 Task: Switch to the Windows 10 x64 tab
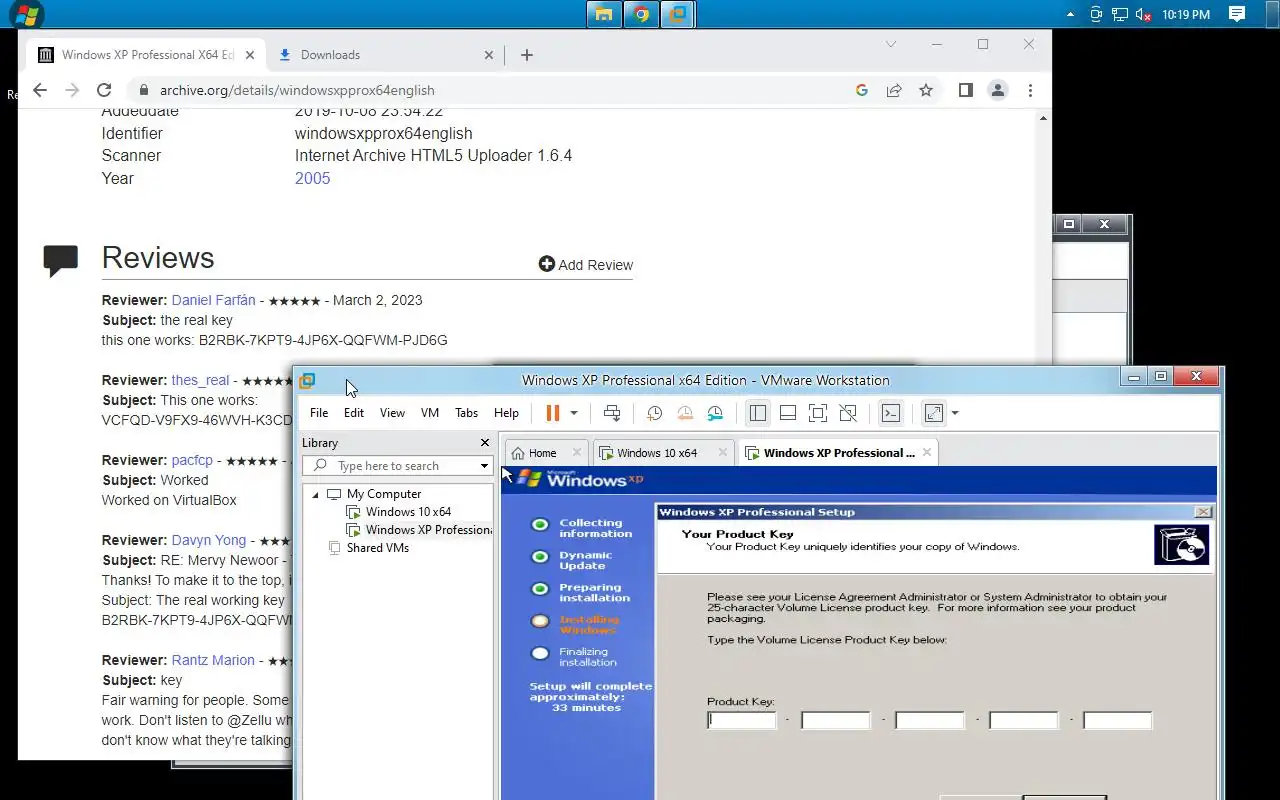657,453
